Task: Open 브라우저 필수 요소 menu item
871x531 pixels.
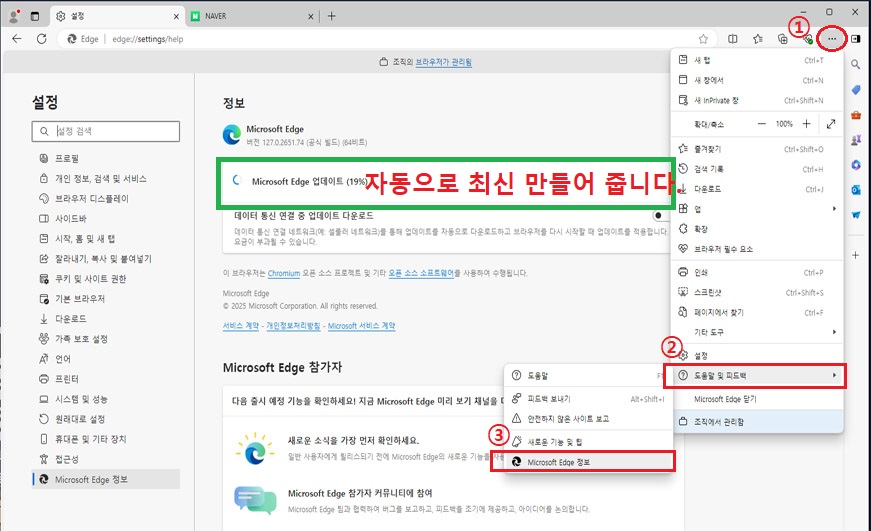Action: [x=757, y=249]
